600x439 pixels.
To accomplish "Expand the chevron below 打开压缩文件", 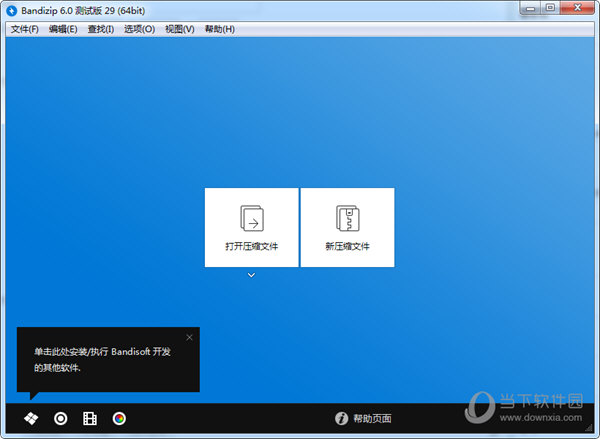I will click(251, 275).
